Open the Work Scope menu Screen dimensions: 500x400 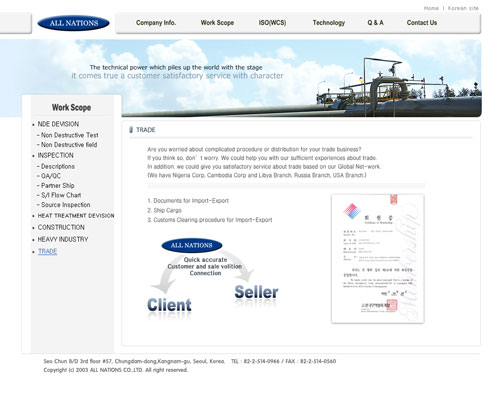tap(217, 23)
